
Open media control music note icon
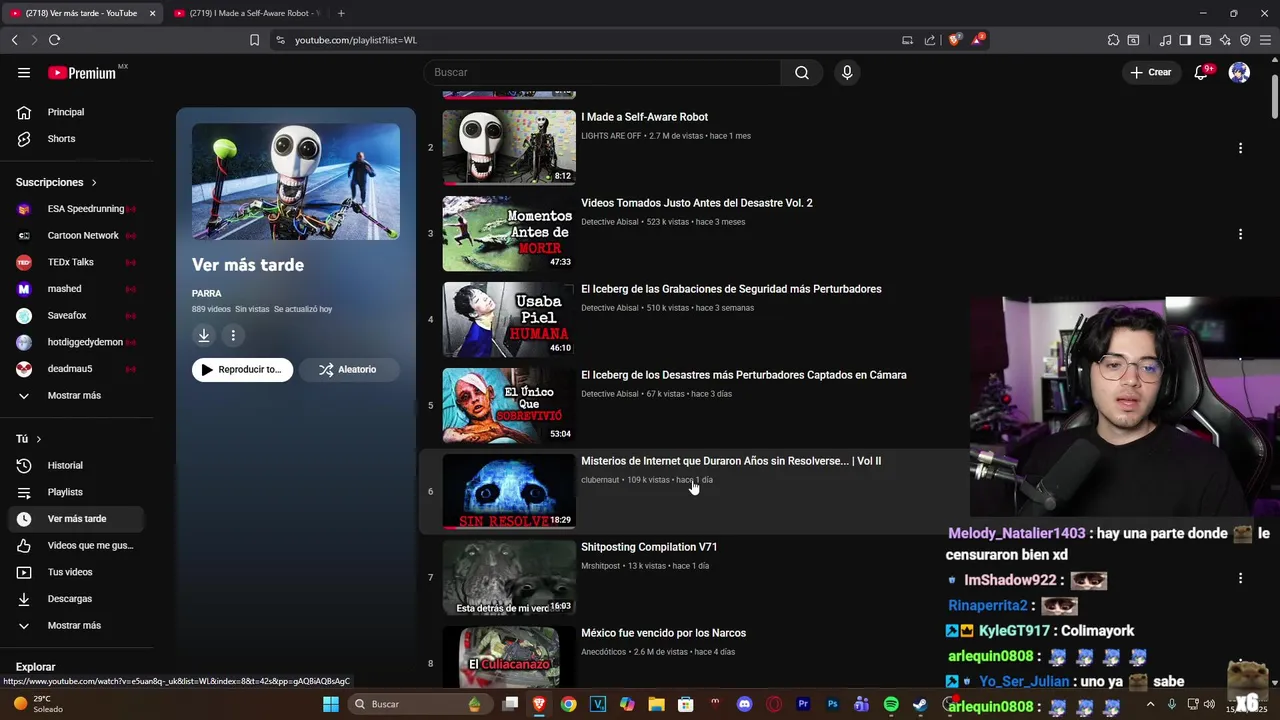(1165, 40)
